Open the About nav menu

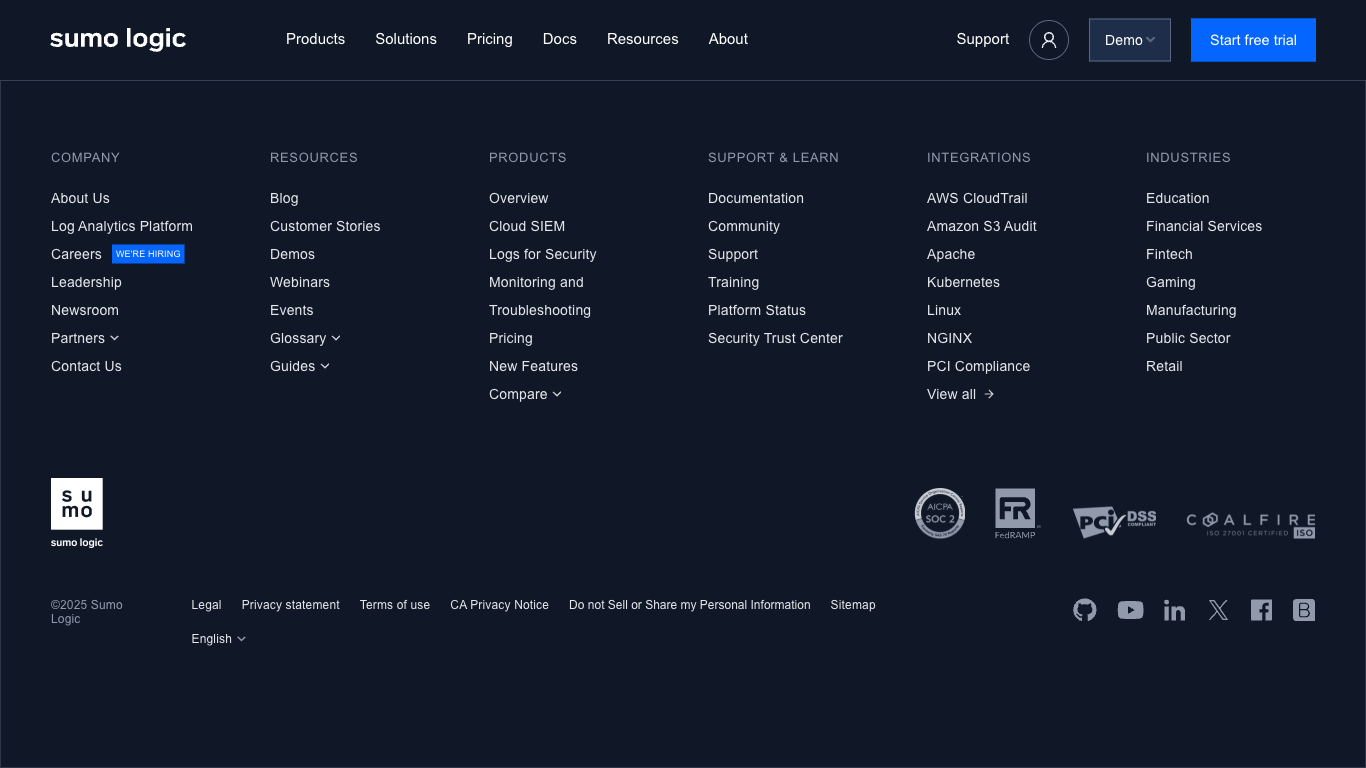tap(728, 39)
